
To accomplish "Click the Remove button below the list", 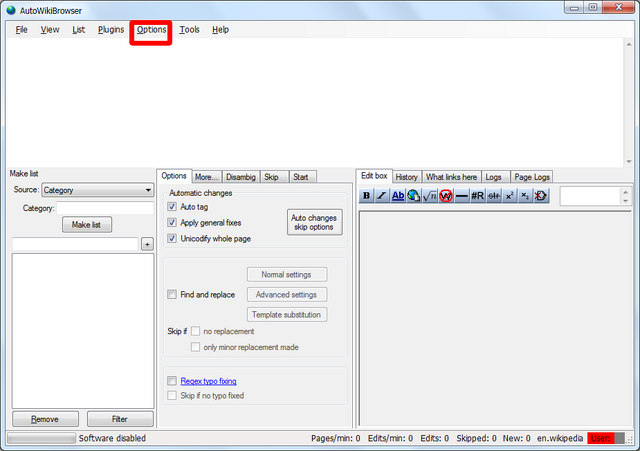I will coord(45,419).
